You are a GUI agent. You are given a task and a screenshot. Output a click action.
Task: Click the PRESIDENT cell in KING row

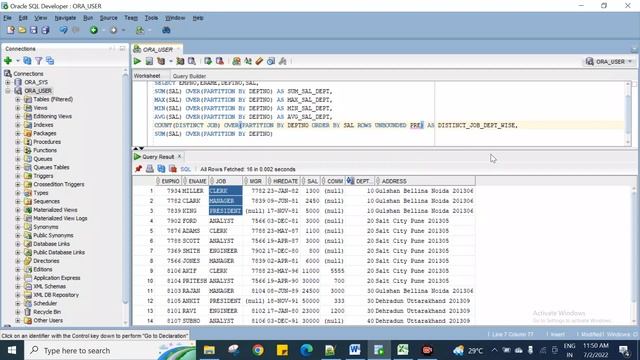click(225, 211)
